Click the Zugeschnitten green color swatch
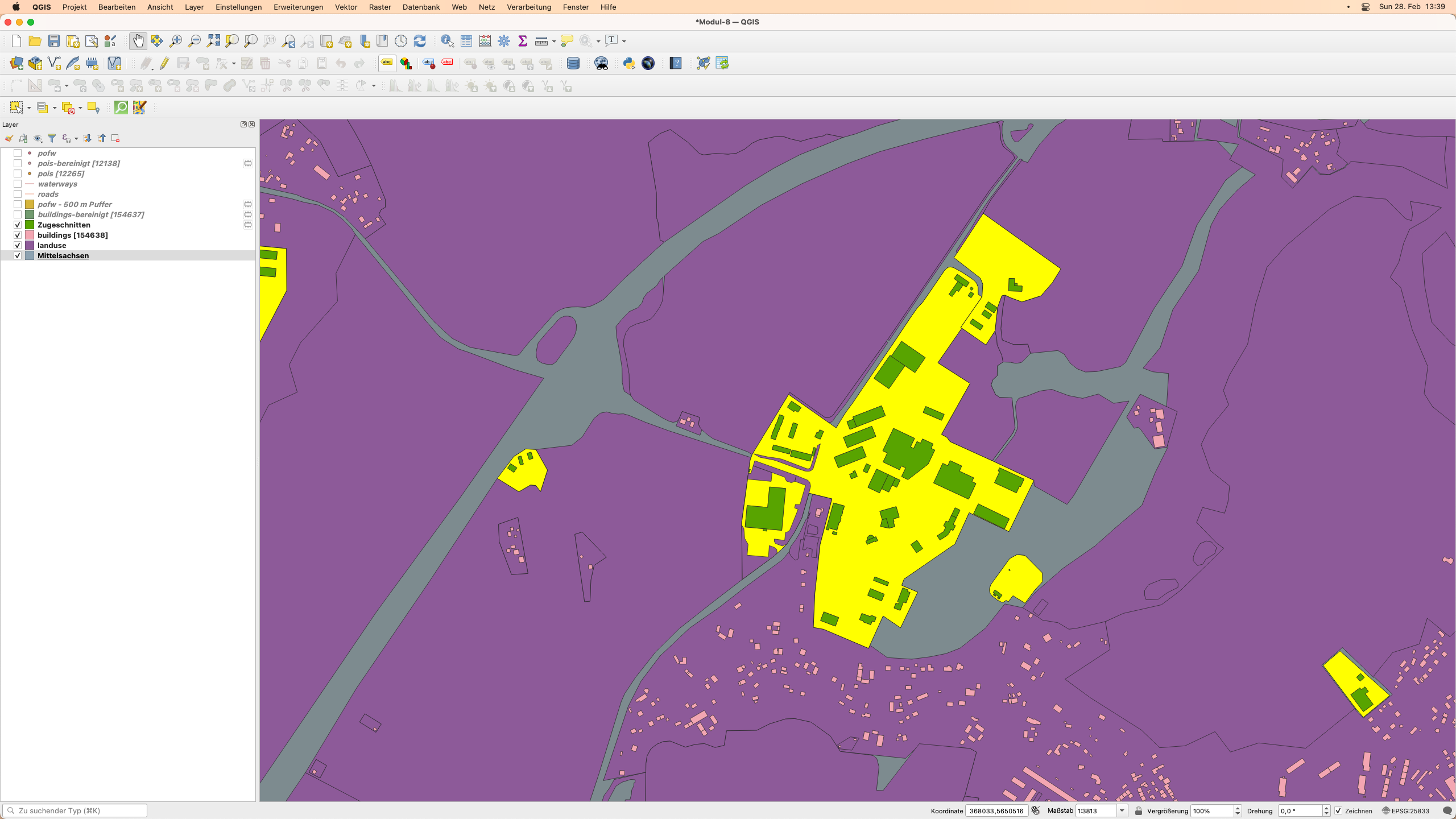This screenshot has width=1456, height=819. (x=30, y=225)
